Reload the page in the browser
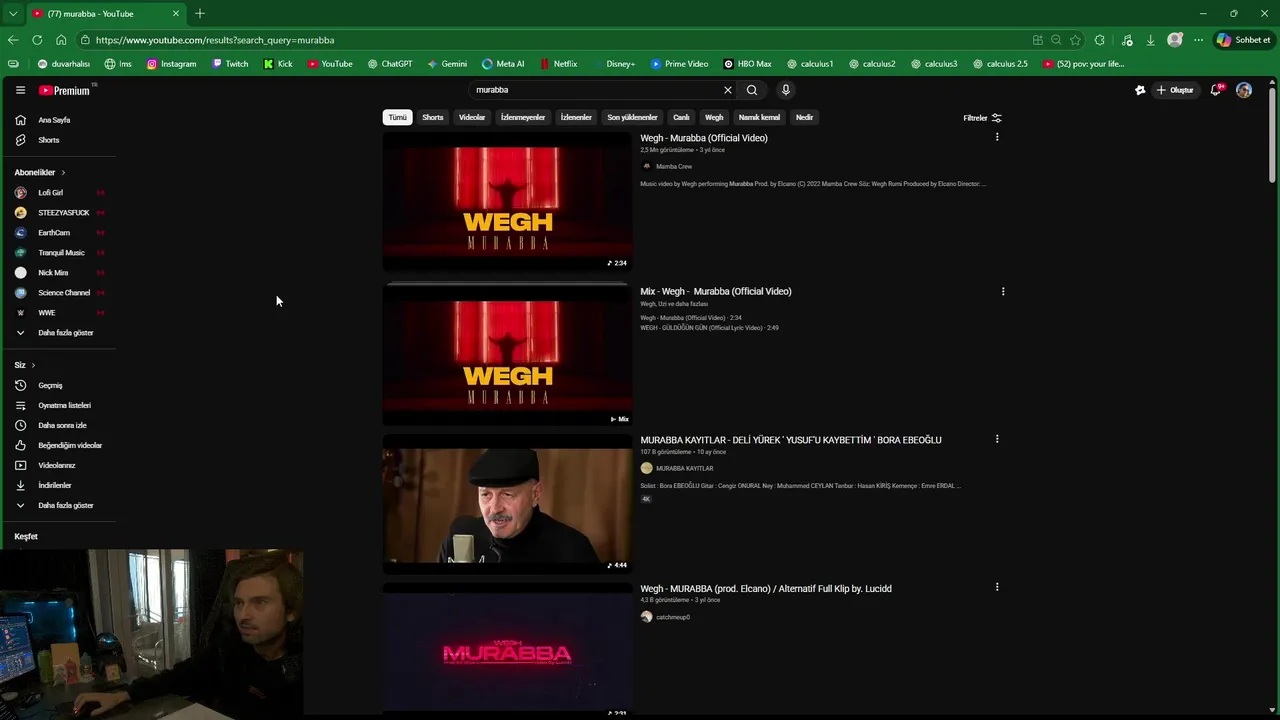 (37, 40)
